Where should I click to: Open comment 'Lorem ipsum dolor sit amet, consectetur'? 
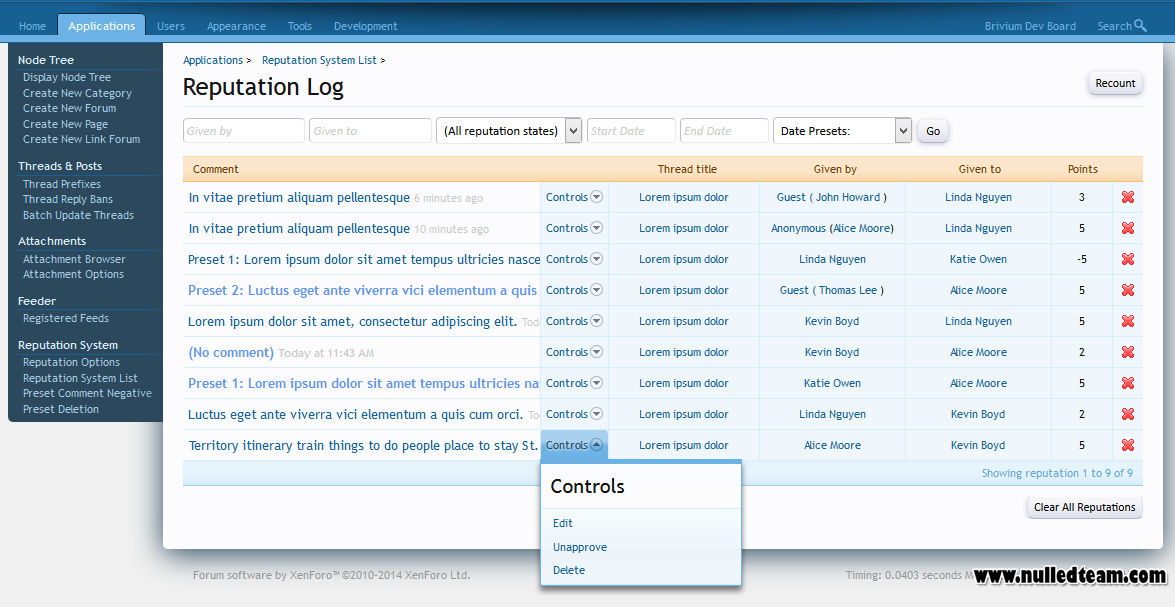click(352, 321)
